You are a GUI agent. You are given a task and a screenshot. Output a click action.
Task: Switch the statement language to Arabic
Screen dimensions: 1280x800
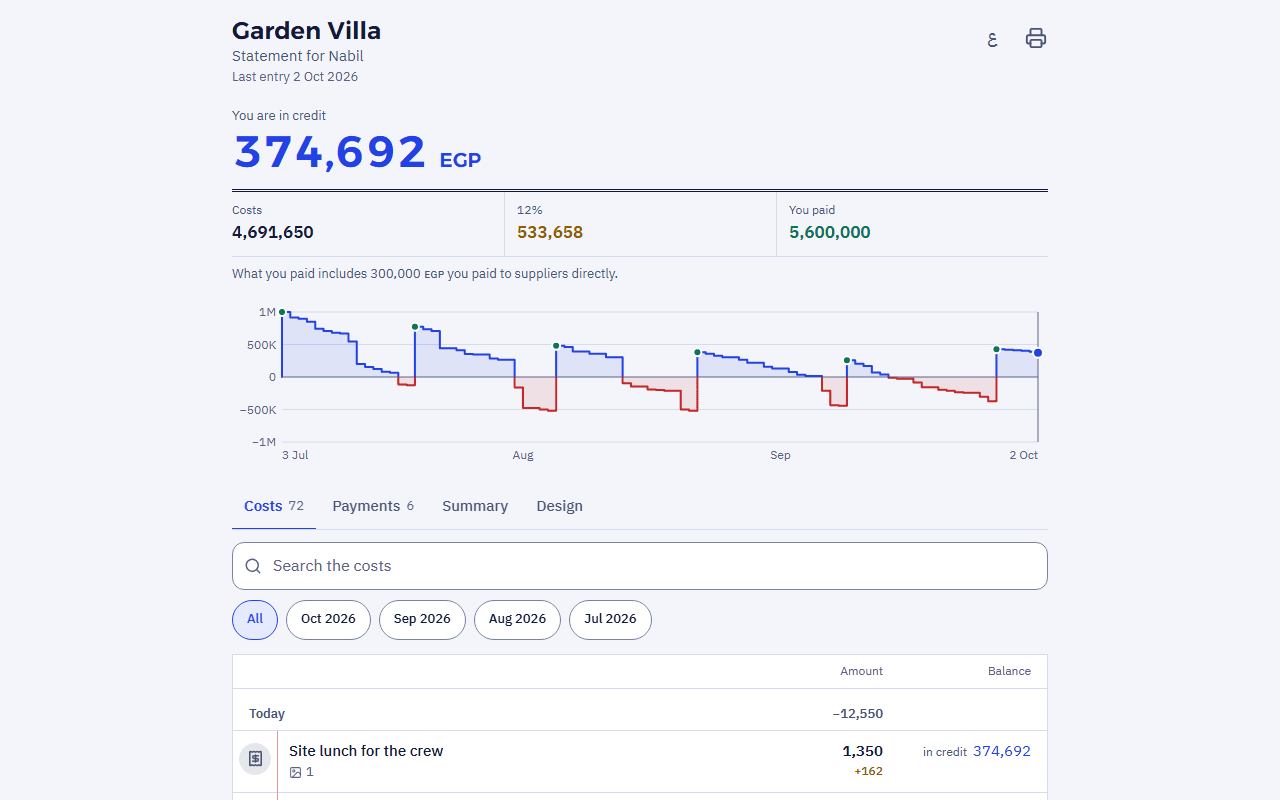tap(992, 39)
